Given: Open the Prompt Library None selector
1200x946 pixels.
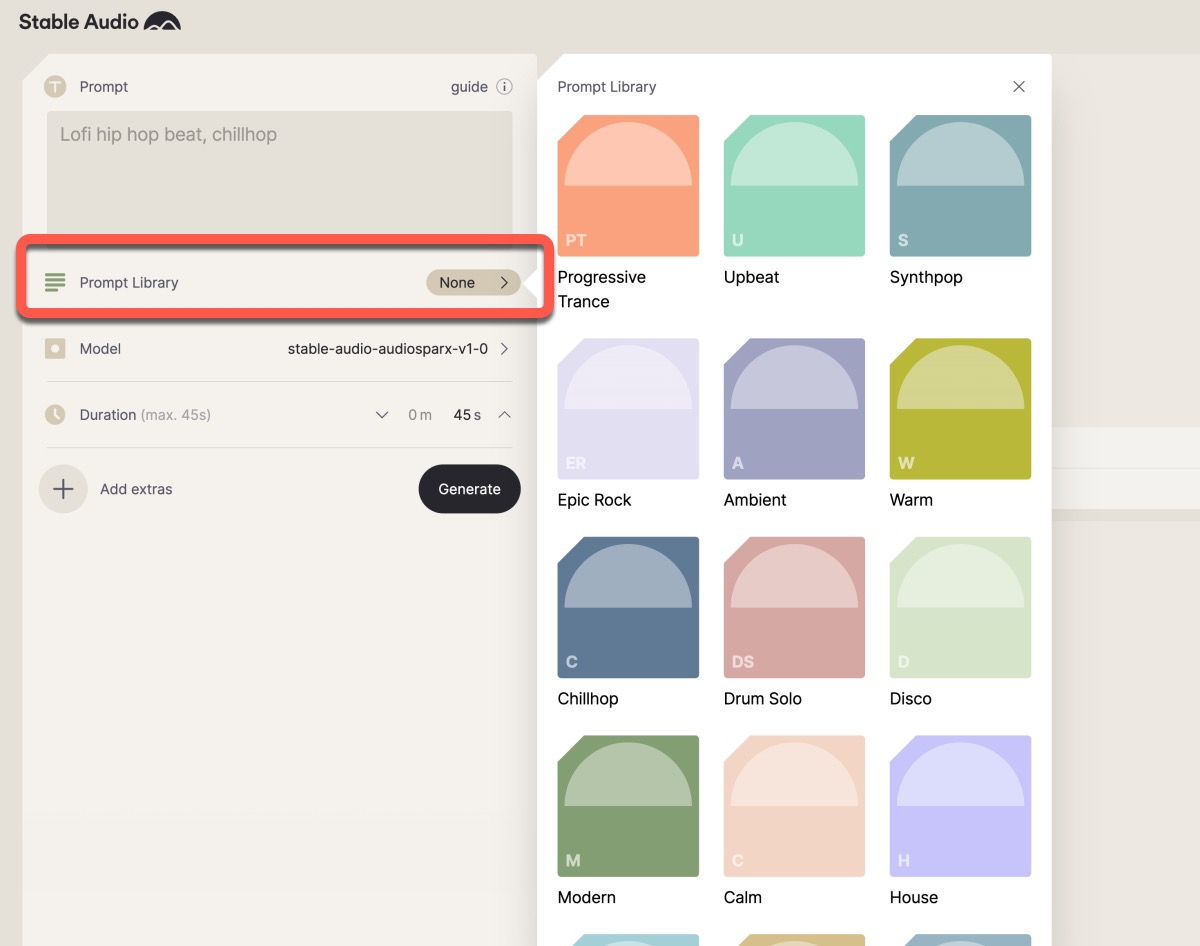Looking at the screenshot, I should [473, 283].
